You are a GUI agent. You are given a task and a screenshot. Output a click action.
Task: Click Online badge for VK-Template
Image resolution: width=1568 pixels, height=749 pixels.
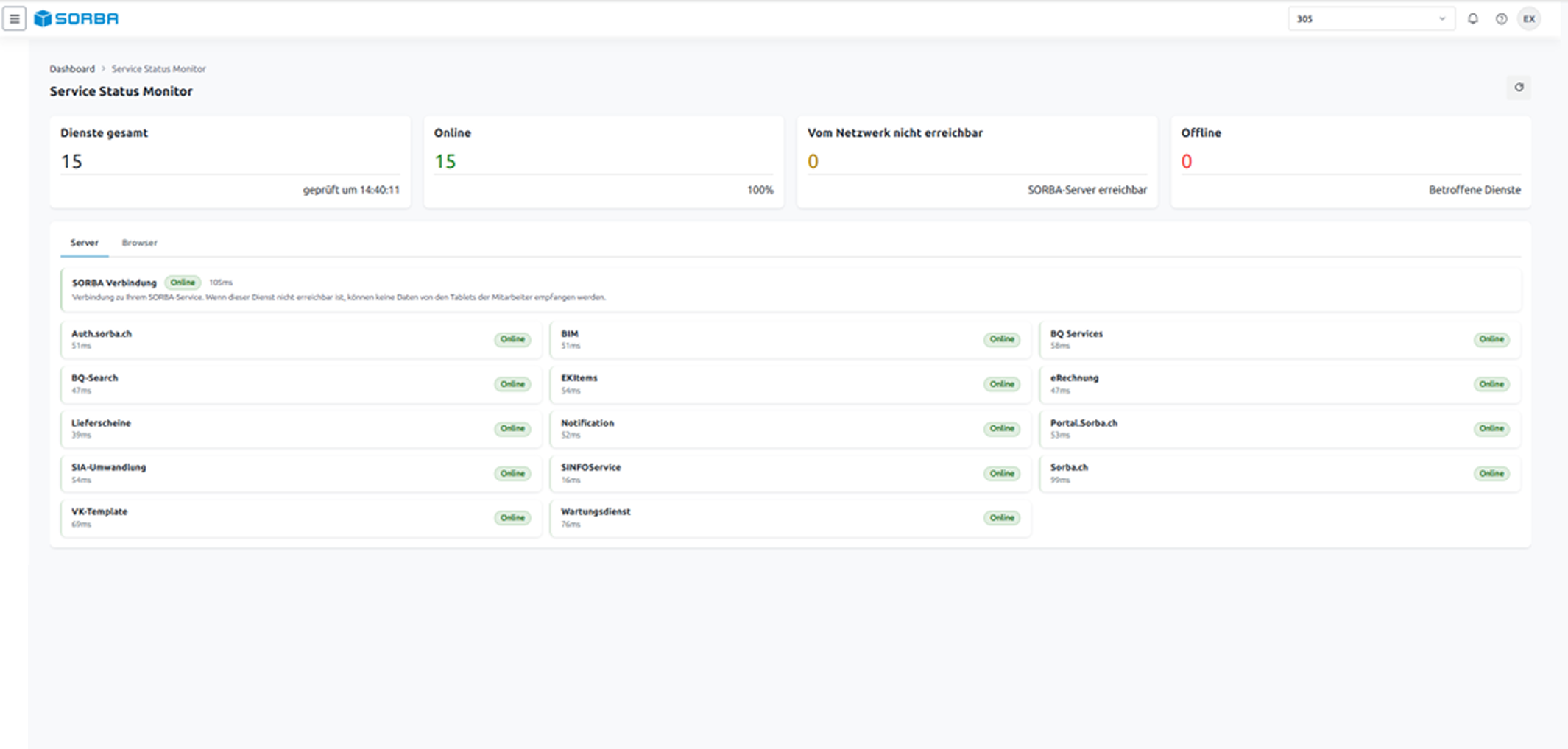coord(512,518)
